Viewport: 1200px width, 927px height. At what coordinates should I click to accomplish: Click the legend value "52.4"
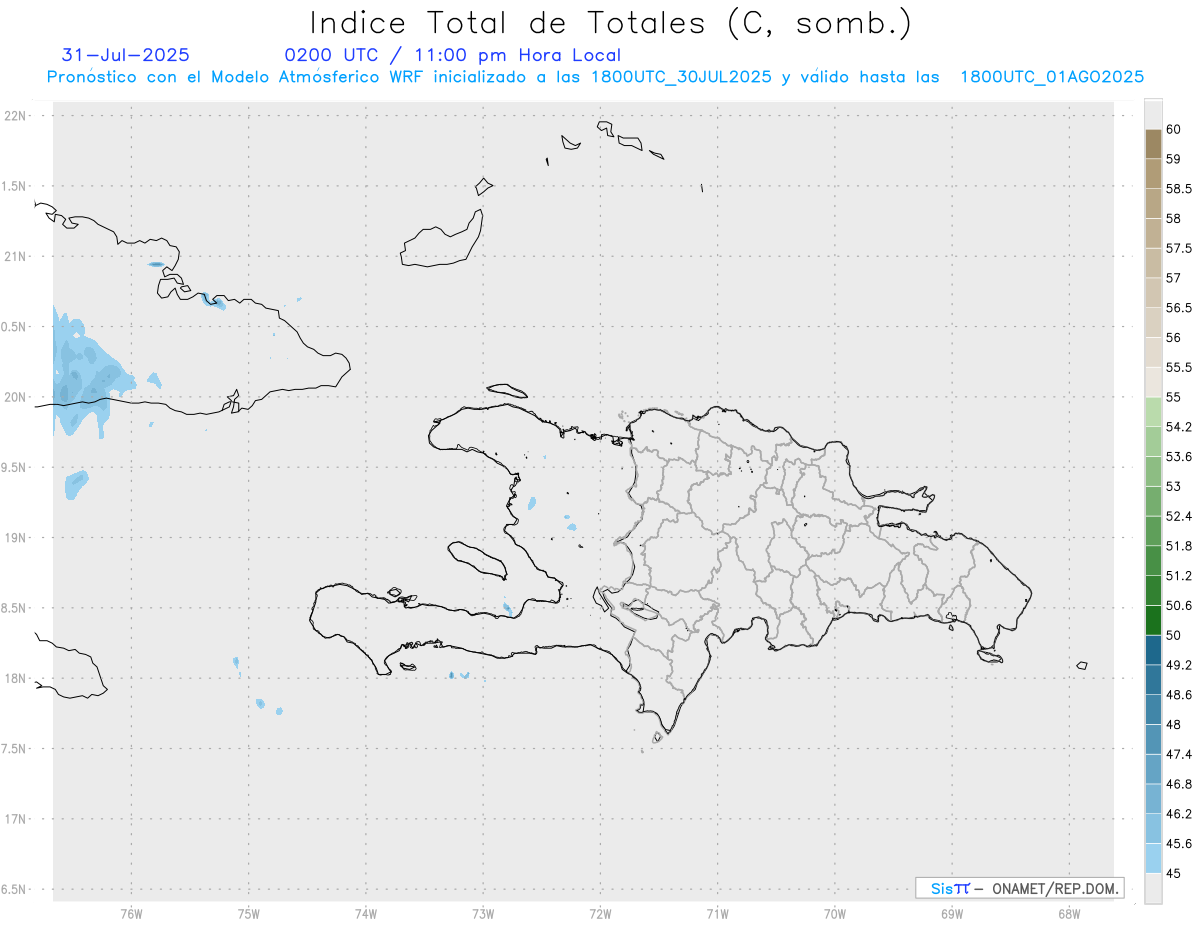point(1179,516)
